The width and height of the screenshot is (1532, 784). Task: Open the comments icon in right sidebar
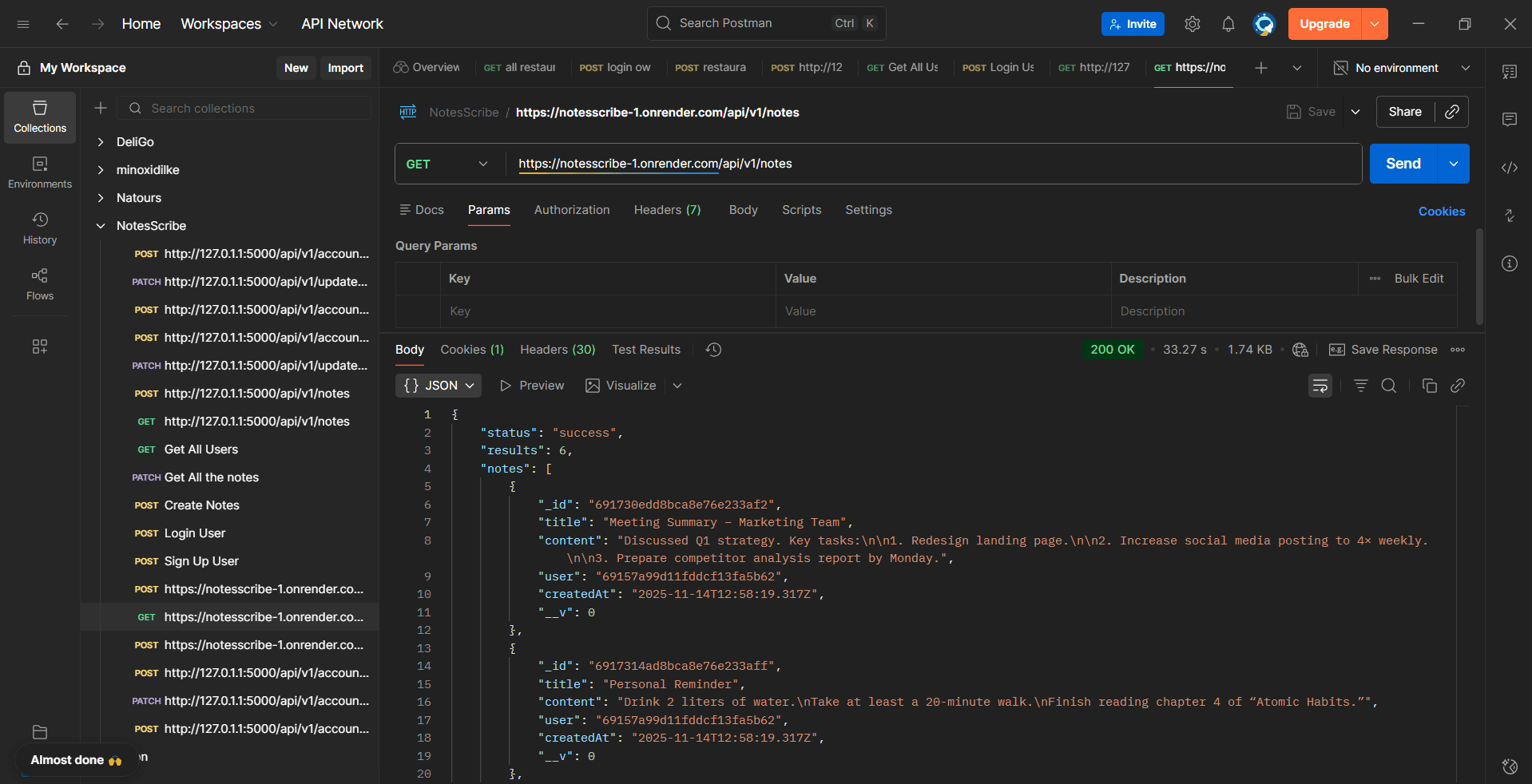1510,120
